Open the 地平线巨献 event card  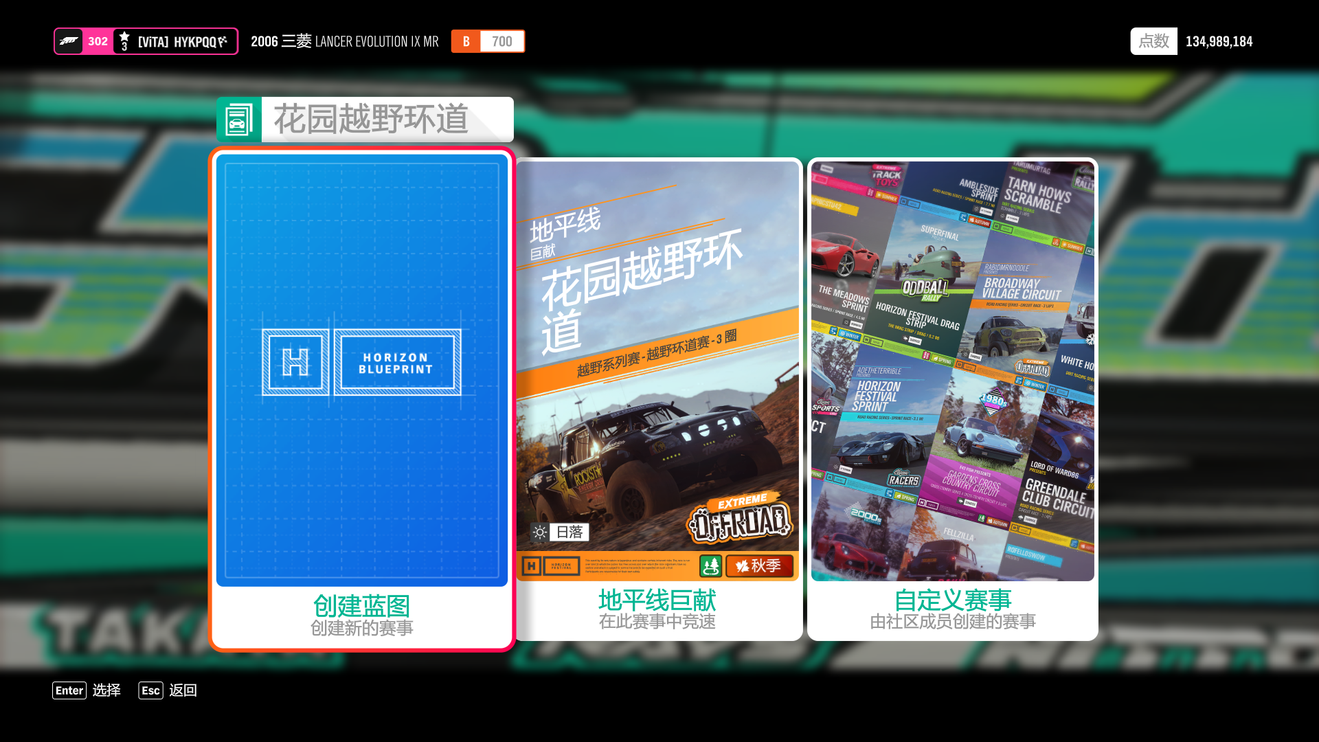coord(658,399)
